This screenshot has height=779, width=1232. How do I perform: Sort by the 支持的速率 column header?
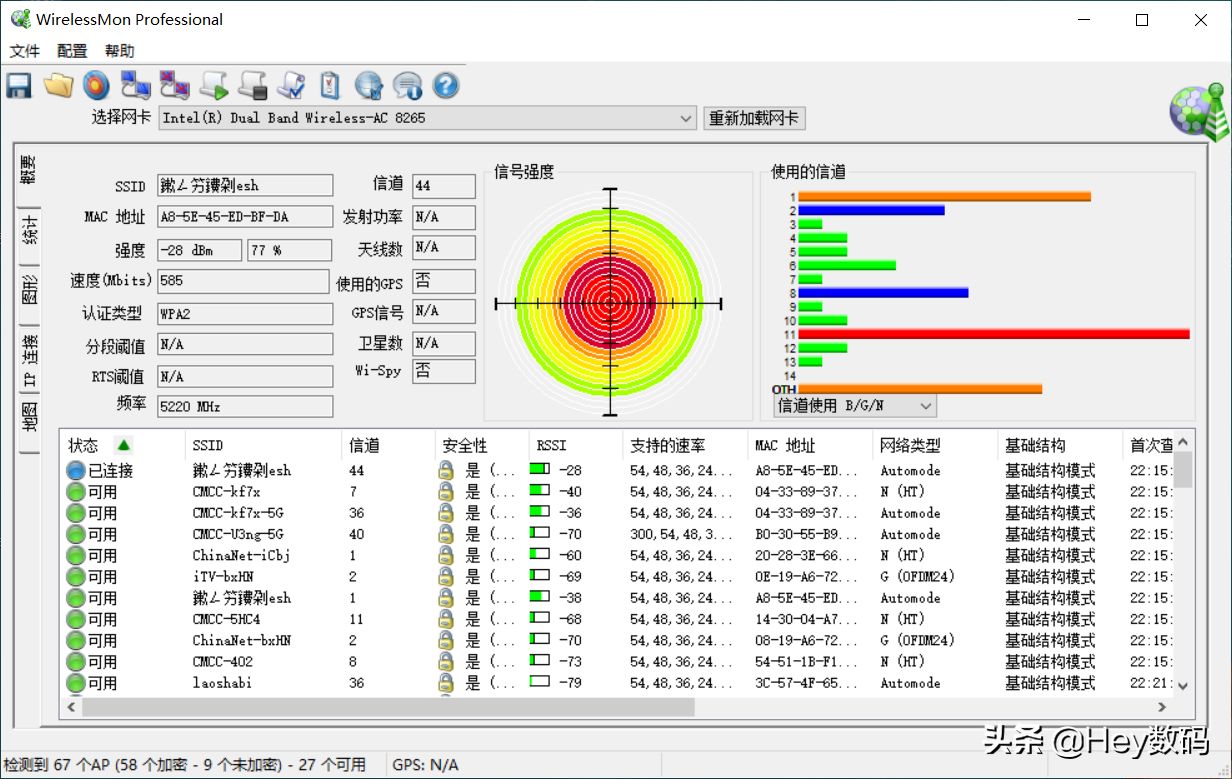click(x=684, y=445)
